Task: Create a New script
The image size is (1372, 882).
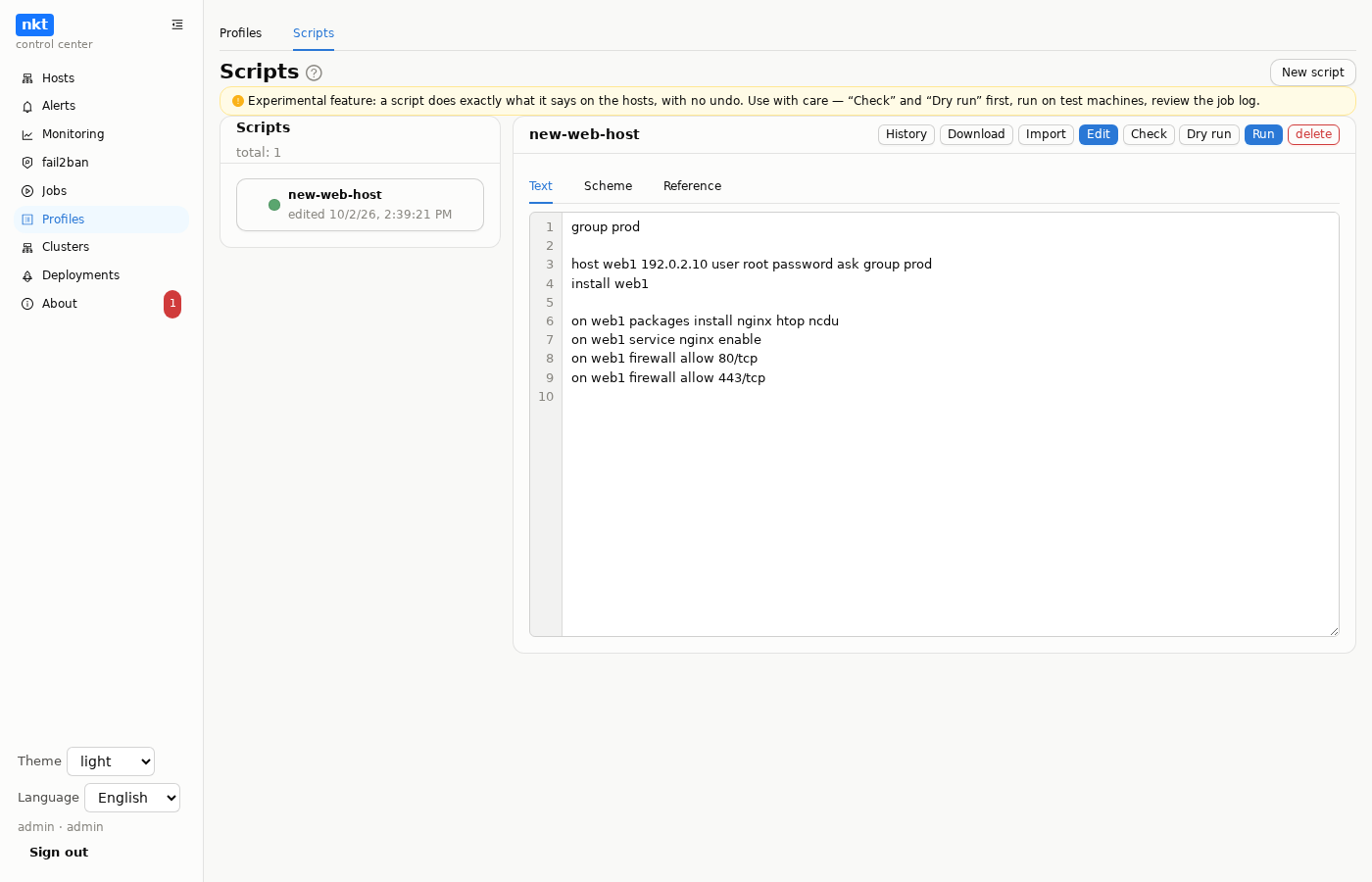Action: tap(1313, 73)
